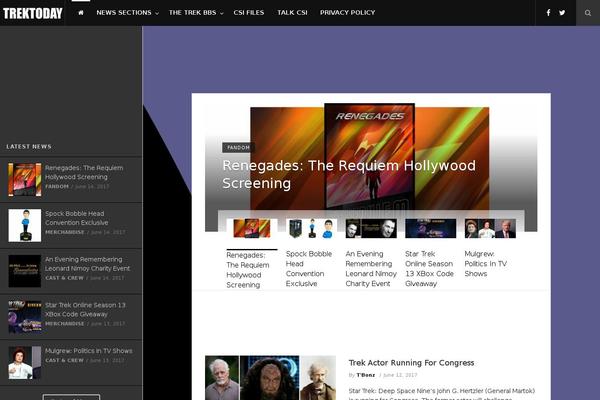Click FANDOM category under sidebar Renegades item

(x=57, y=186)
